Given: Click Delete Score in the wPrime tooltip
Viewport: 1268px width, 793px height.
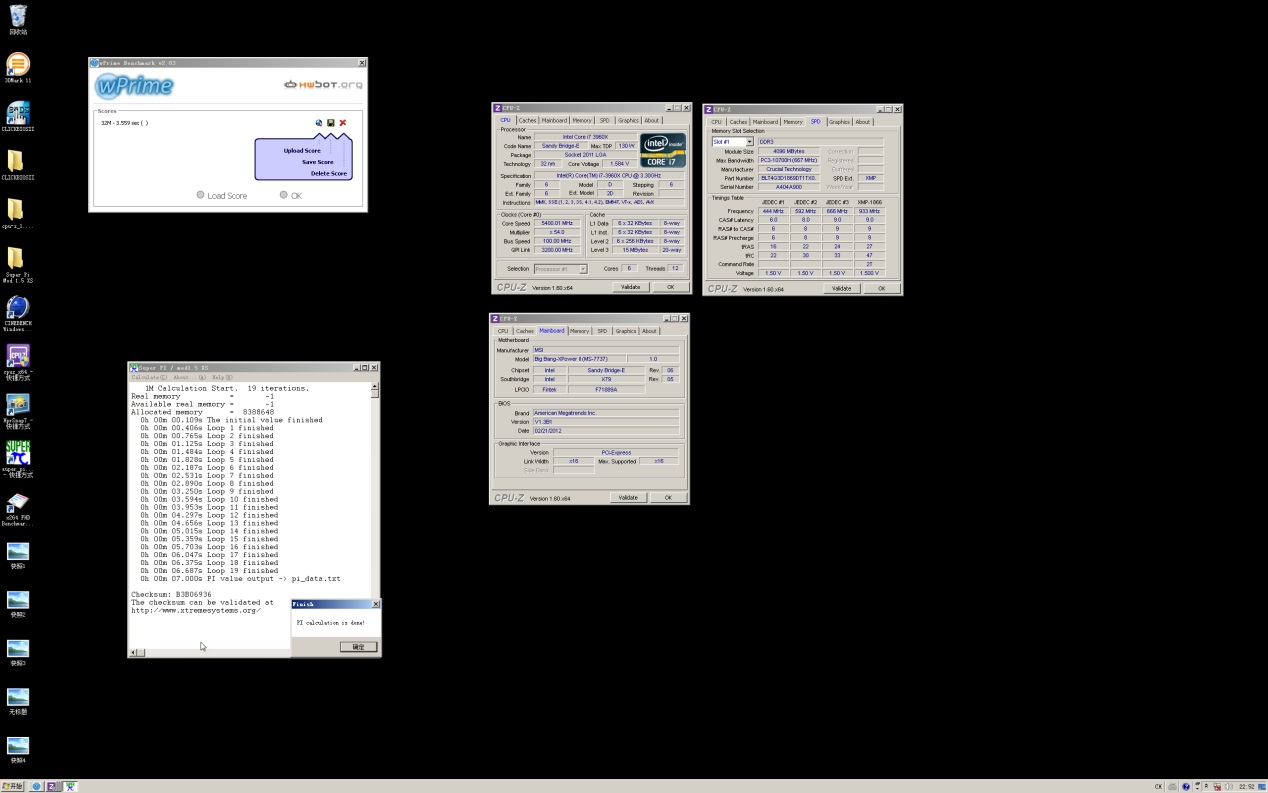Looking at the screenshot, I should tap(329, 173).
